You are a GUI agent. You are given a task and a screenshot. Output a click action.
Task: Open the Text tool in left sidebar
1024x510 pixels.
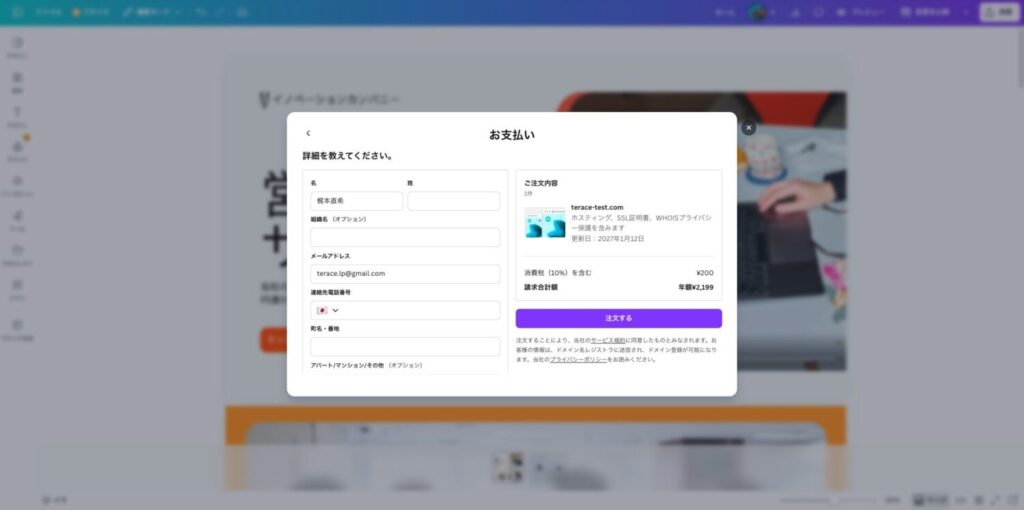pos(17,115)
